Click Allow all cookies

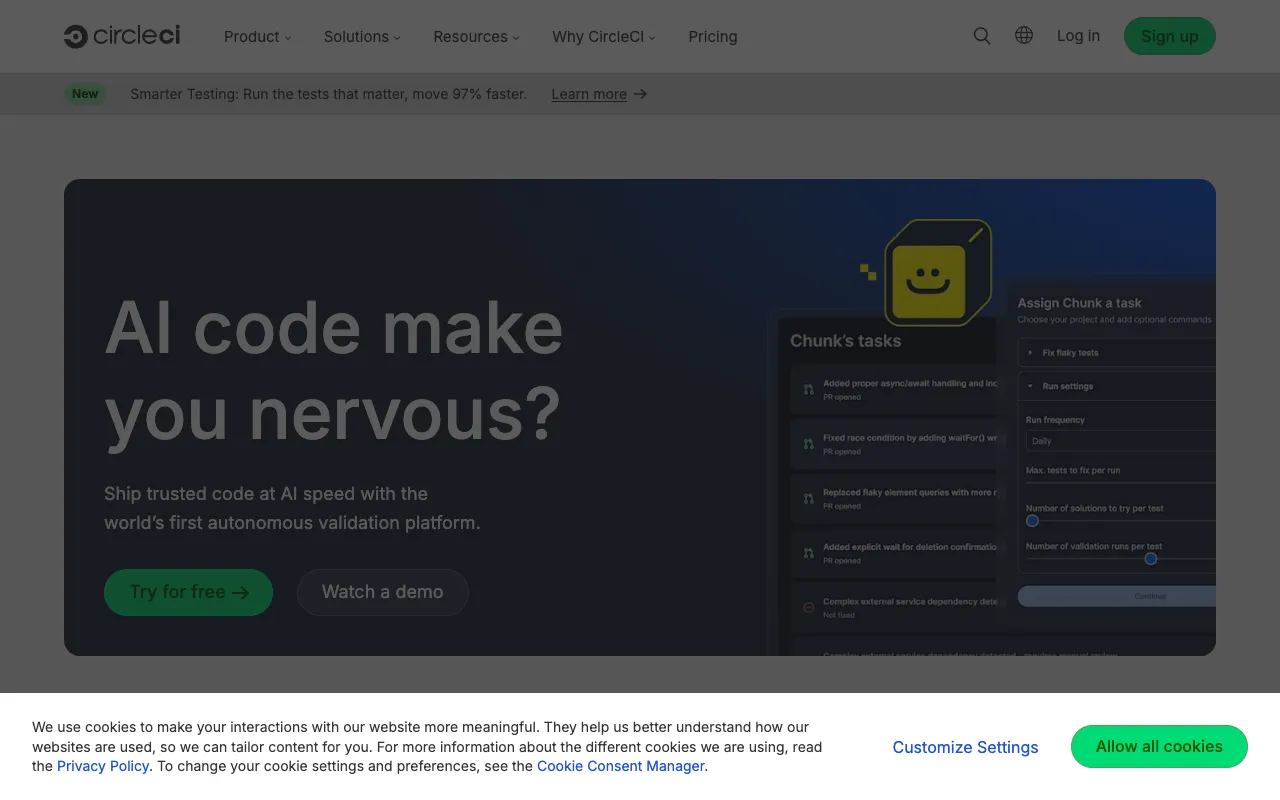click(1159, 746)
